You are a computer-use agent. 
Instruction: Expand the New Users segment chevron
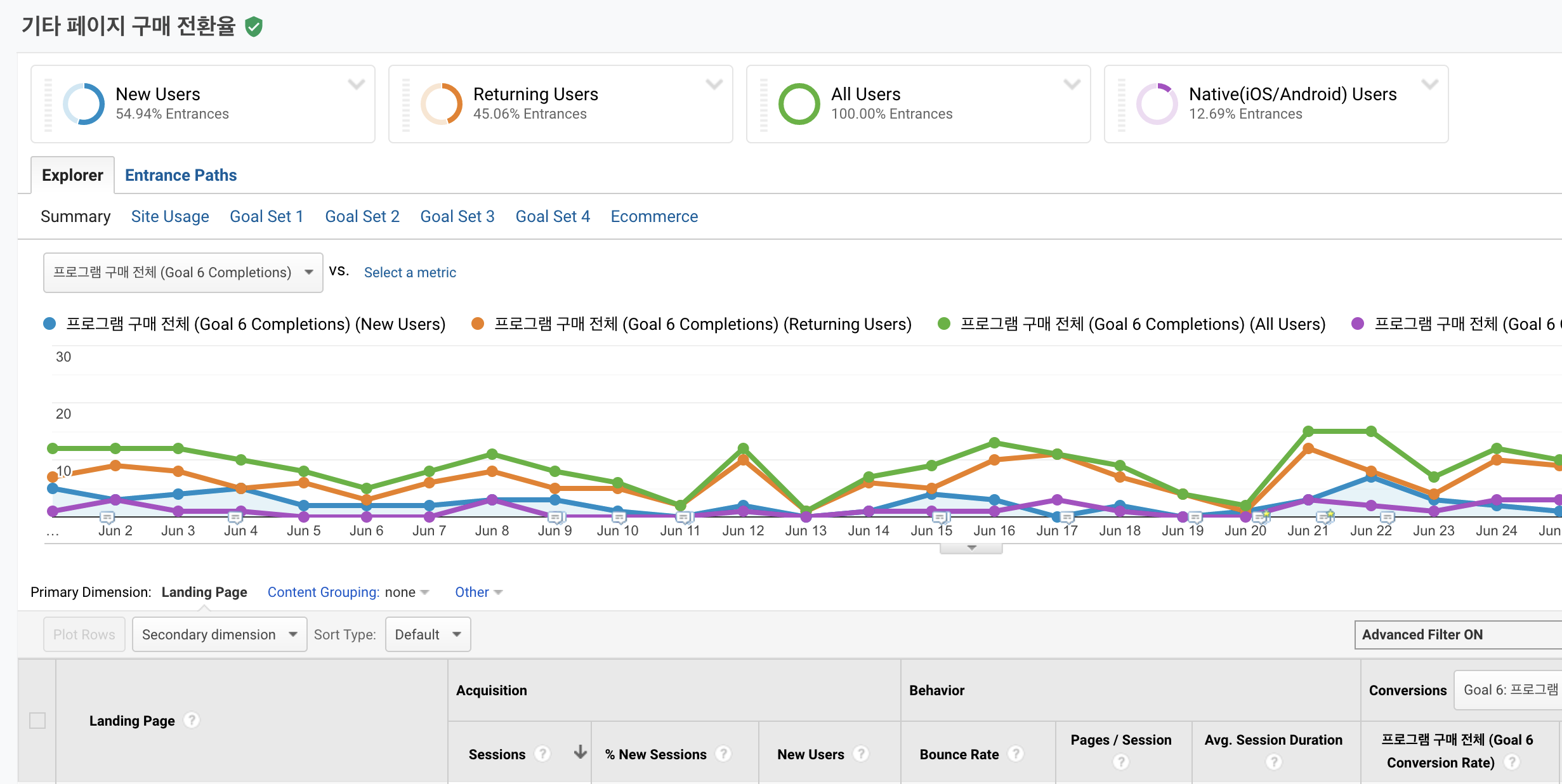pos(357,84)
